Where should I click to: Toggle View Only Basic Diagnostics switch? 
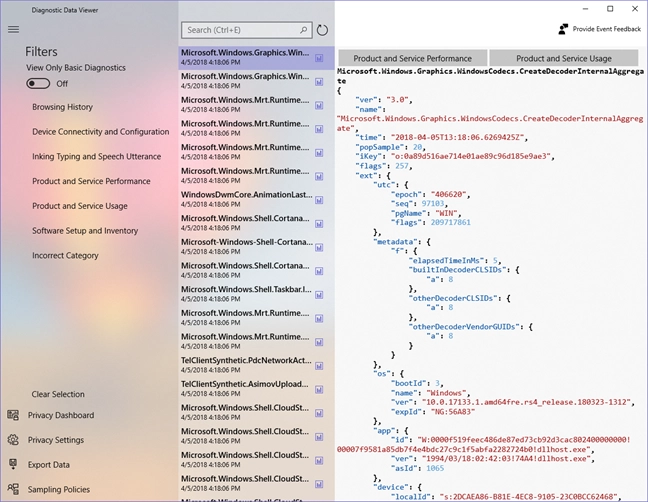pos(38,83)
